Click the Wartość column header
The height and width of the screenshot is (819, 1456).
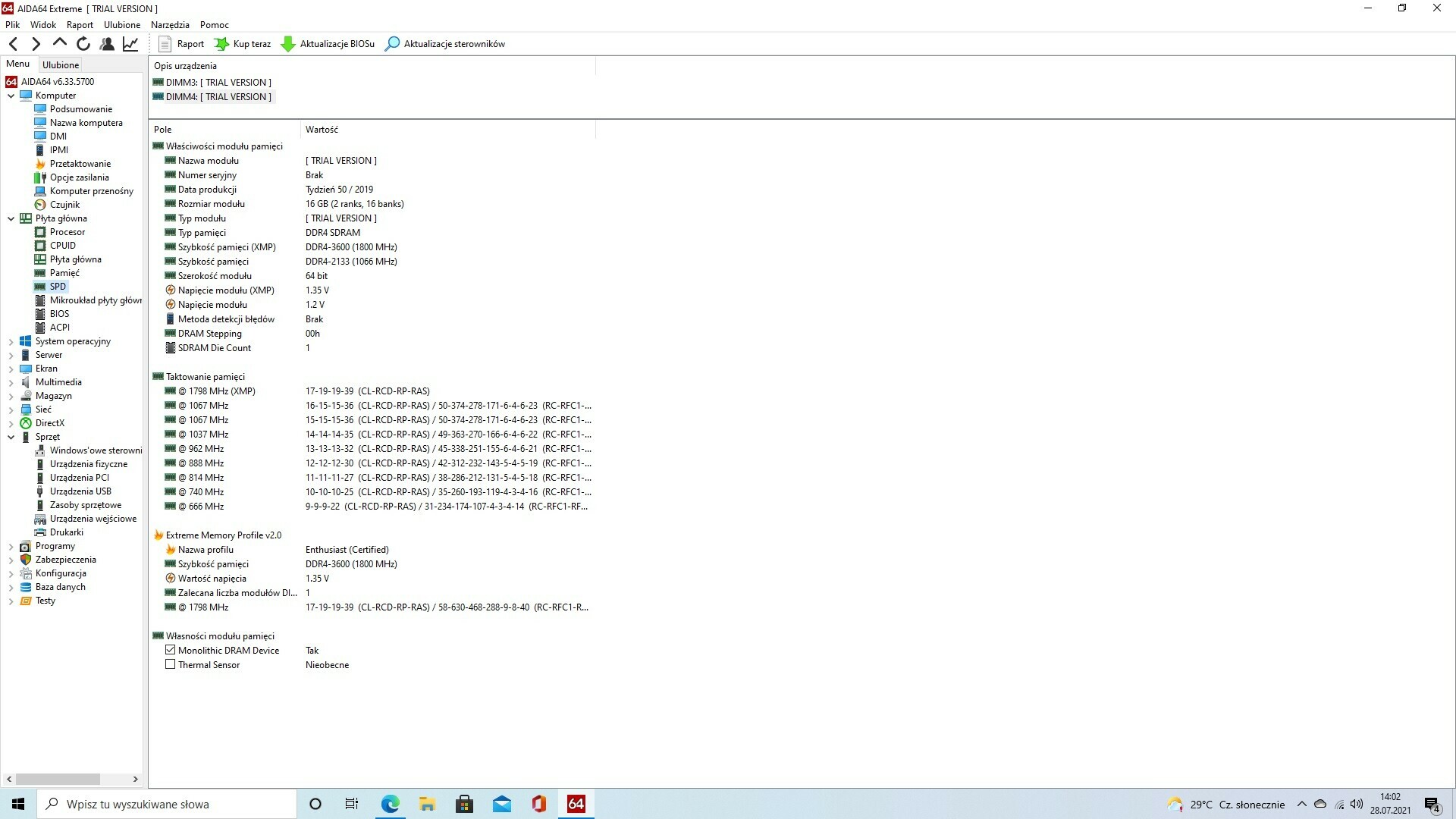pyautogui.click(x=447, y=130)
